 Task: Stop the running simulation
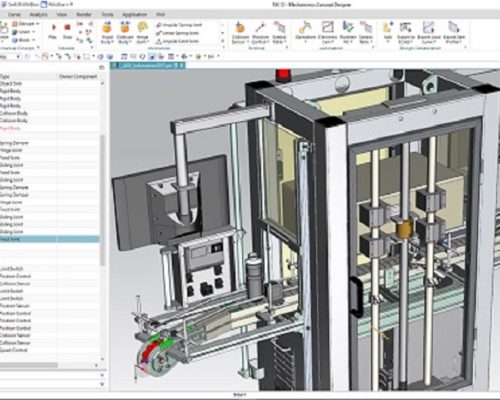click(67, 31)
